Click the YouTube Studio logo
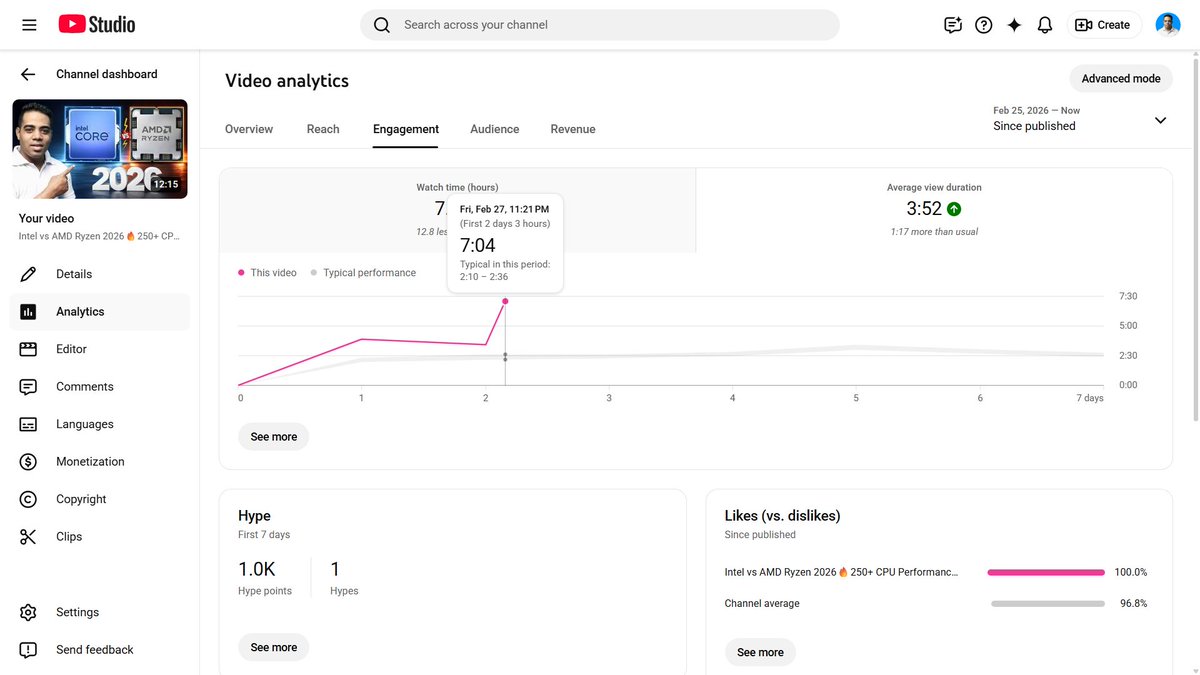Image resolution: width=1200 pixels, height=675 pixels. (x=97, y=25)
